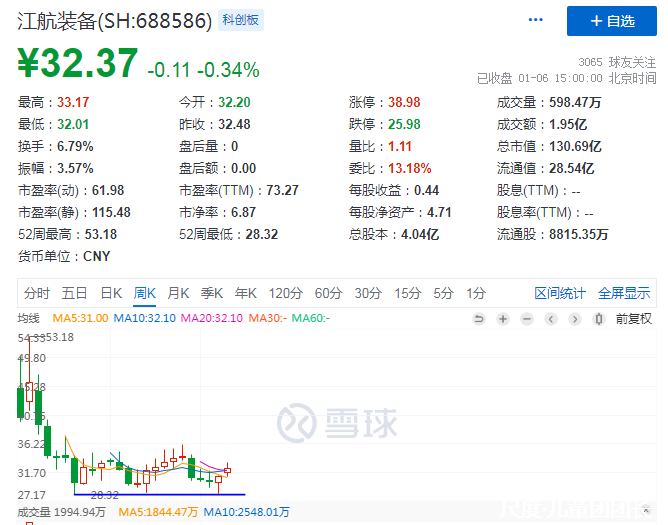Click the 成交量 1994.94万 volume label

(x=61, y=512)
